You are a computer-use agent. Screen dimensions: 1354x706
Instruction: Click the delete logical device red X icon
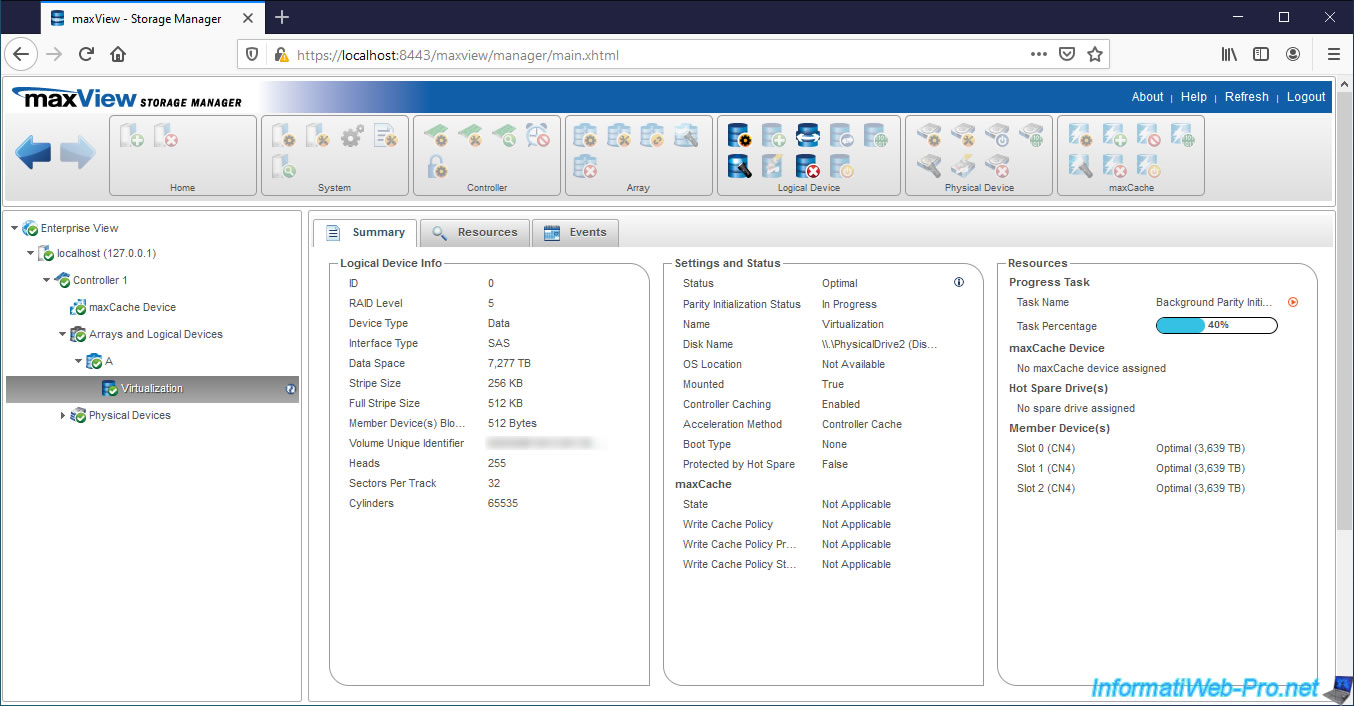[x=808, y=166]
